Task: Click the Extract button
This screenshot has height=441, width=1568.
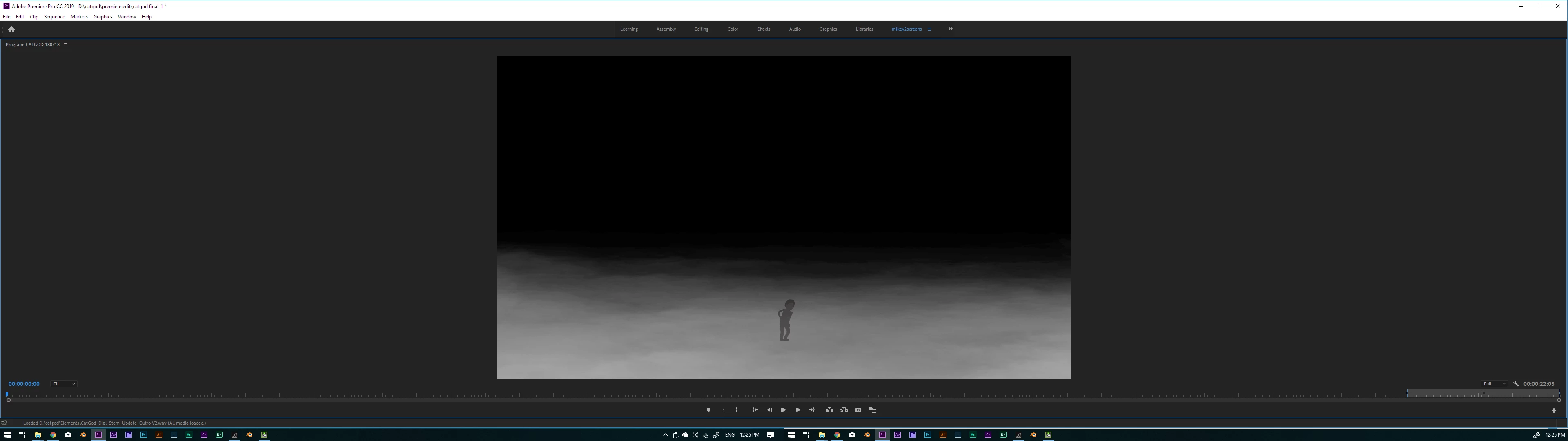Action: coord(844,410)
